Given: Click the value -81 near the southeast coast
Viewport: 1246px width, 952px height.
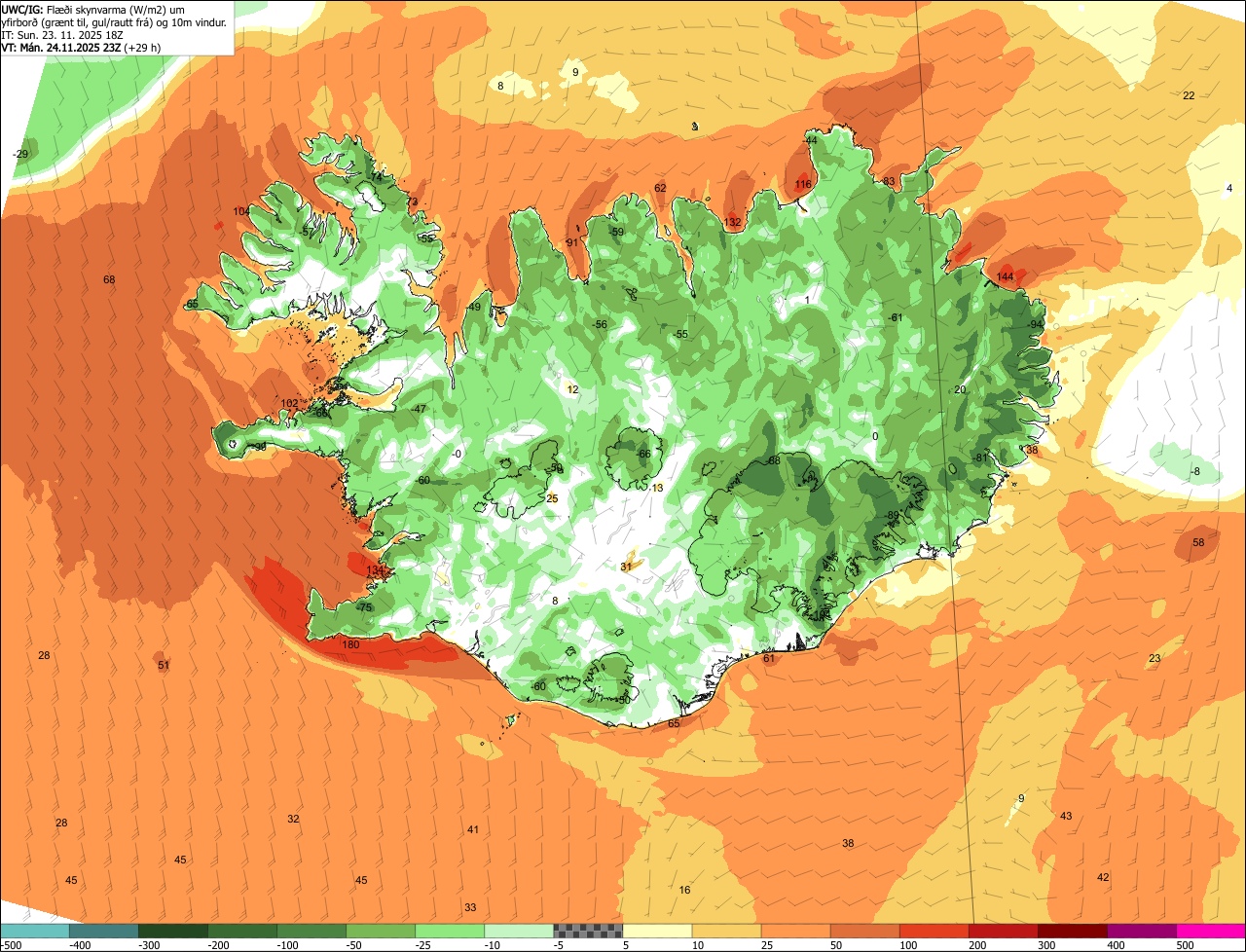Looking at the screenshot, I should [x=981, y=458].
